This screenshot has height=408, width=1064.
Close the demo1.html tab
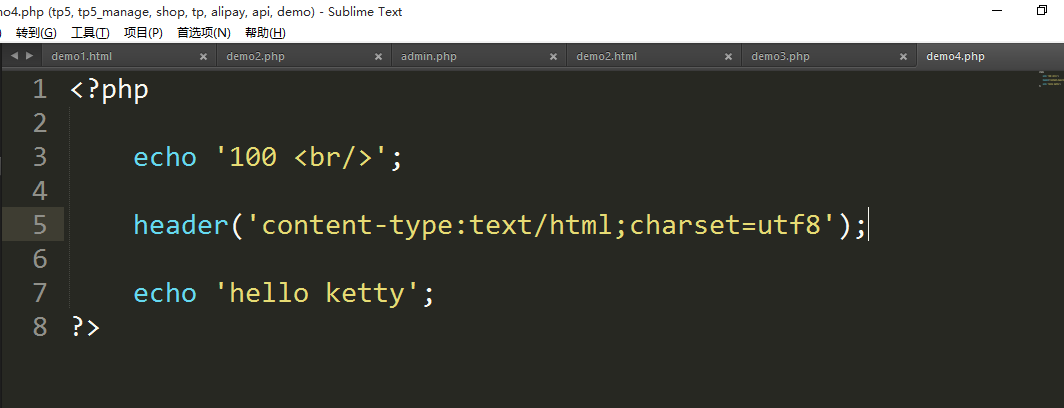pyautogui.click(x=204, y=57)
